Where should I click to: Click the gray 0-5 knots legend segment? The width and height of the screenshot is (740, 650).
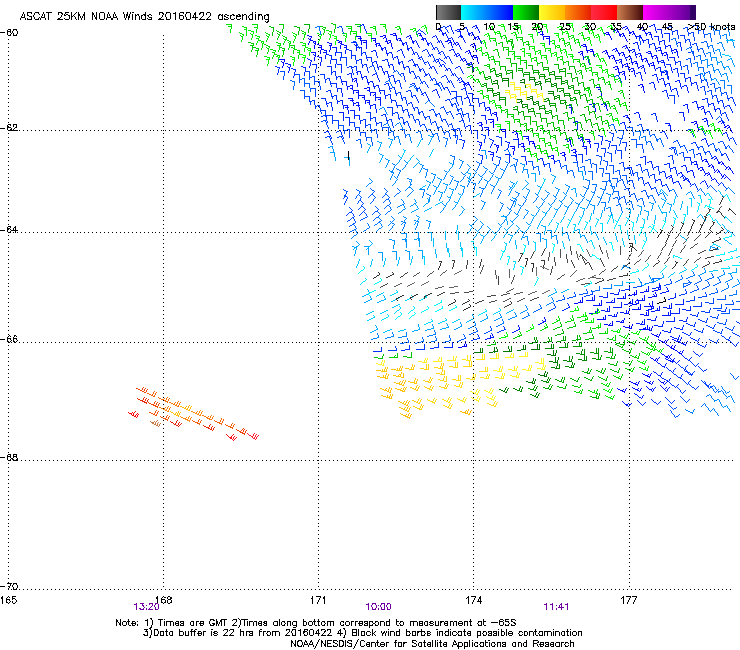coord(448,12)
